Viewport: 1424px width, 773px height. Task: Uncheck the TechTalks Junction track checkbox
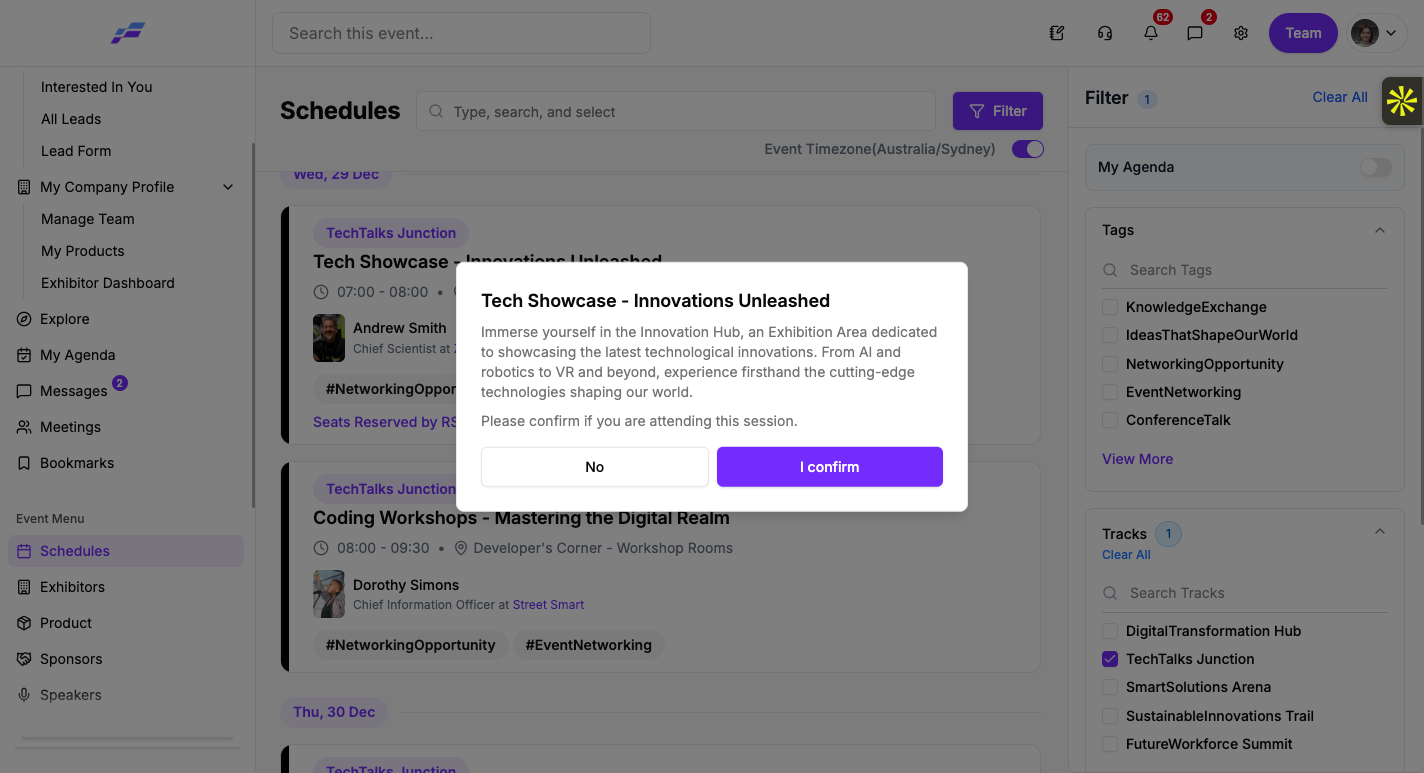tap(1110, 659)
